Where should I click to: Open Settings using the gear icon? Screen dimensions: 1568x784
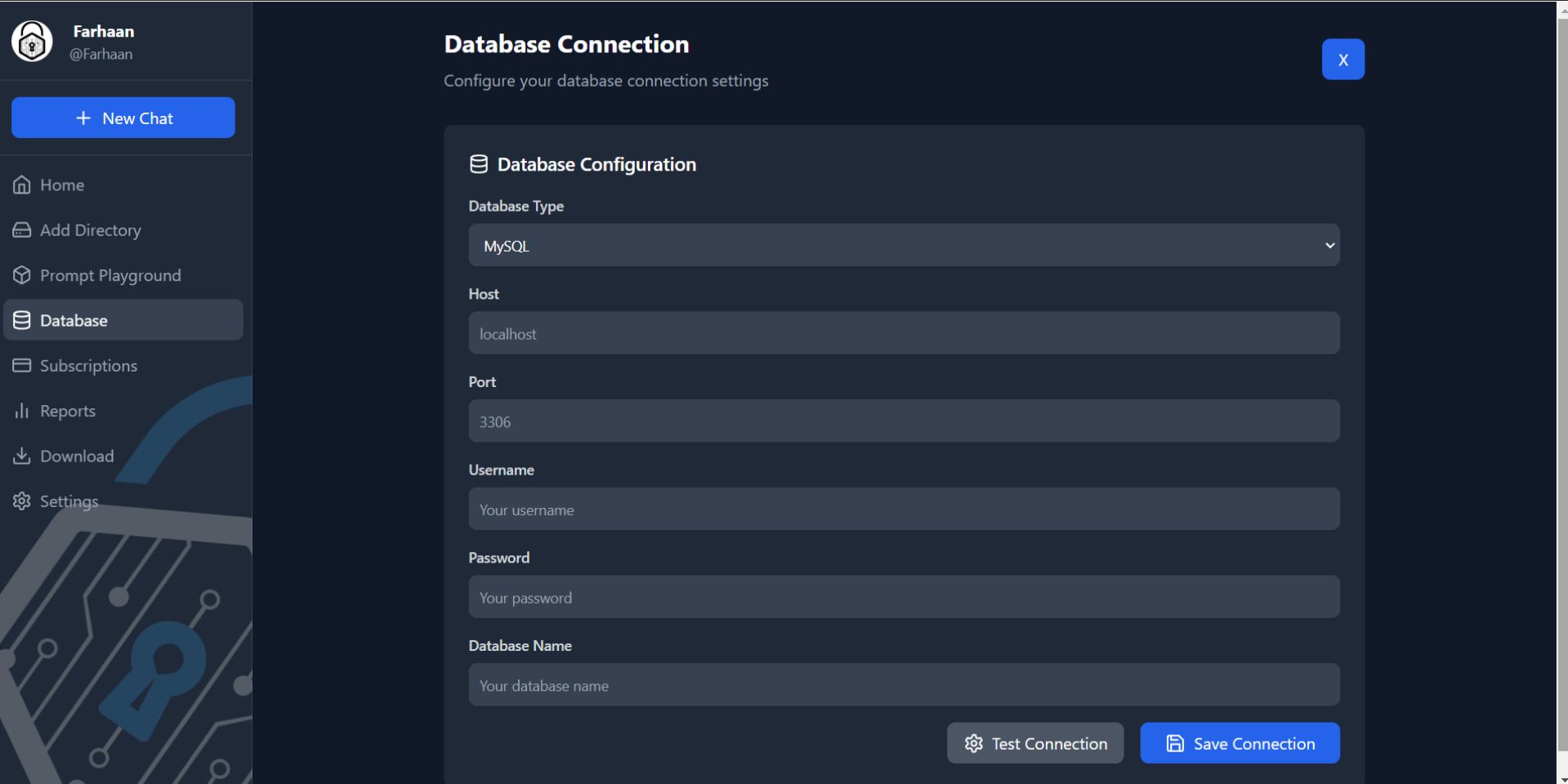(22, 501)
